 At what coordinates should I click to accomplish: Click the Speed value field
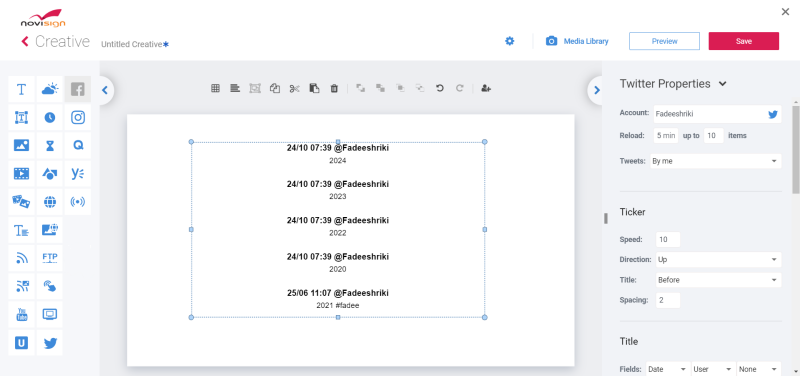point(668,239)
